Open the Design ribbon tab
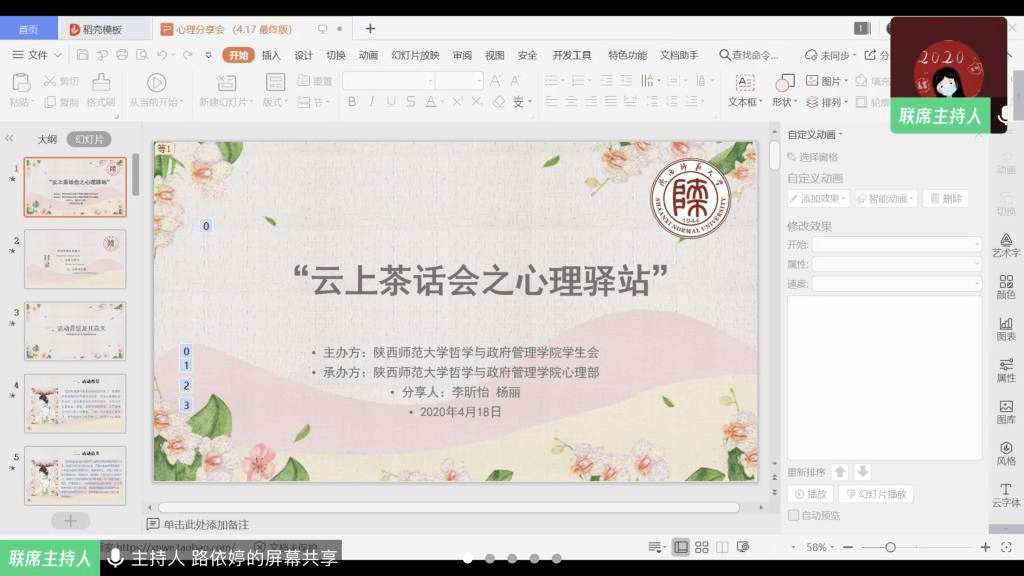This screenshot has width=1024, height=576. point(303,56)
